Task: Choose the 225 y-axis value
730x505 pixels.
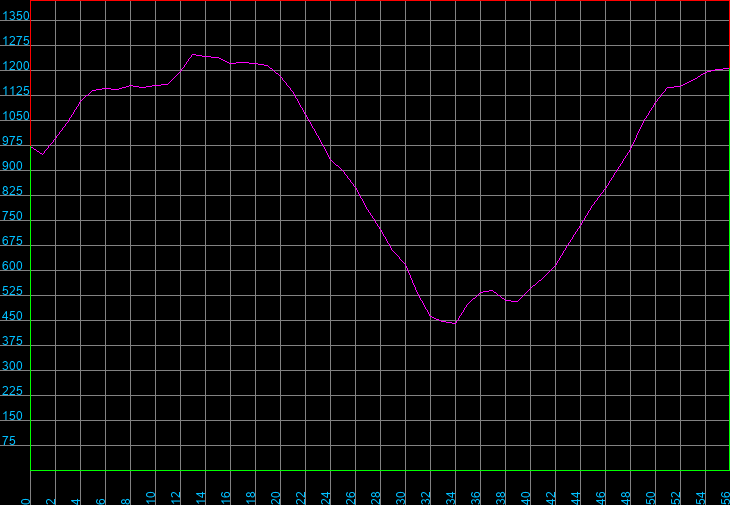Action: 12,391
